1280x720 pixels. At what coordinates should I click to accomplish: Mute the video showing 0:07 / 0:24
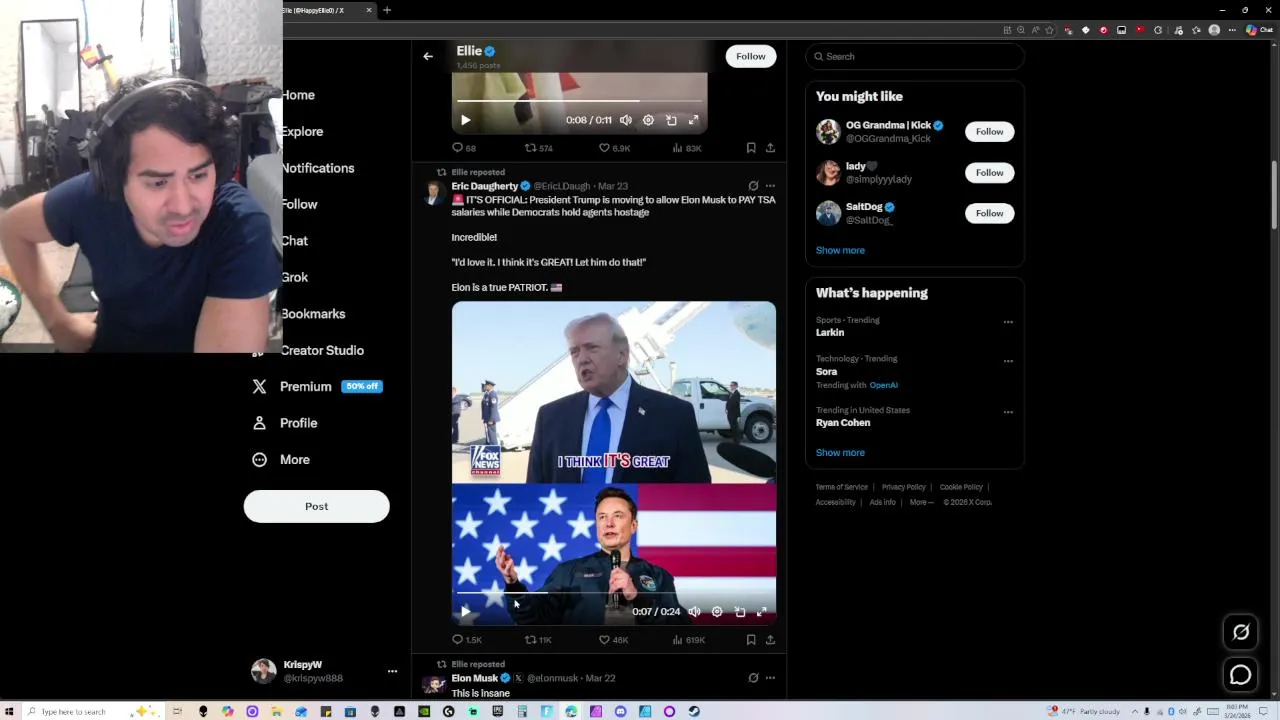point(694,611)
